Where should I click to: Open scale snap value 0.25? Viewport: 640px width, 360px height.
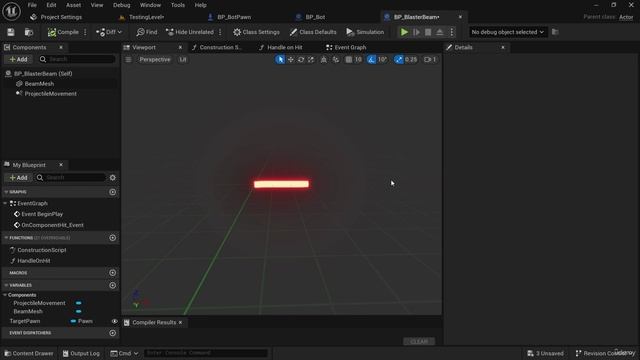pos(411,60)
